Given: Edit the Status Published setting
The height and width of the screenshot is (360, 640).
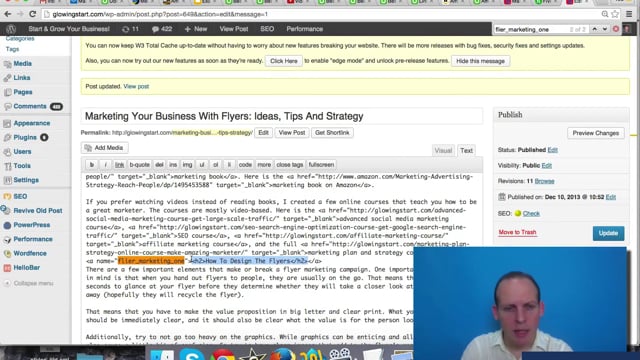Looking at the screenshot, I should (x=553, y=150).
